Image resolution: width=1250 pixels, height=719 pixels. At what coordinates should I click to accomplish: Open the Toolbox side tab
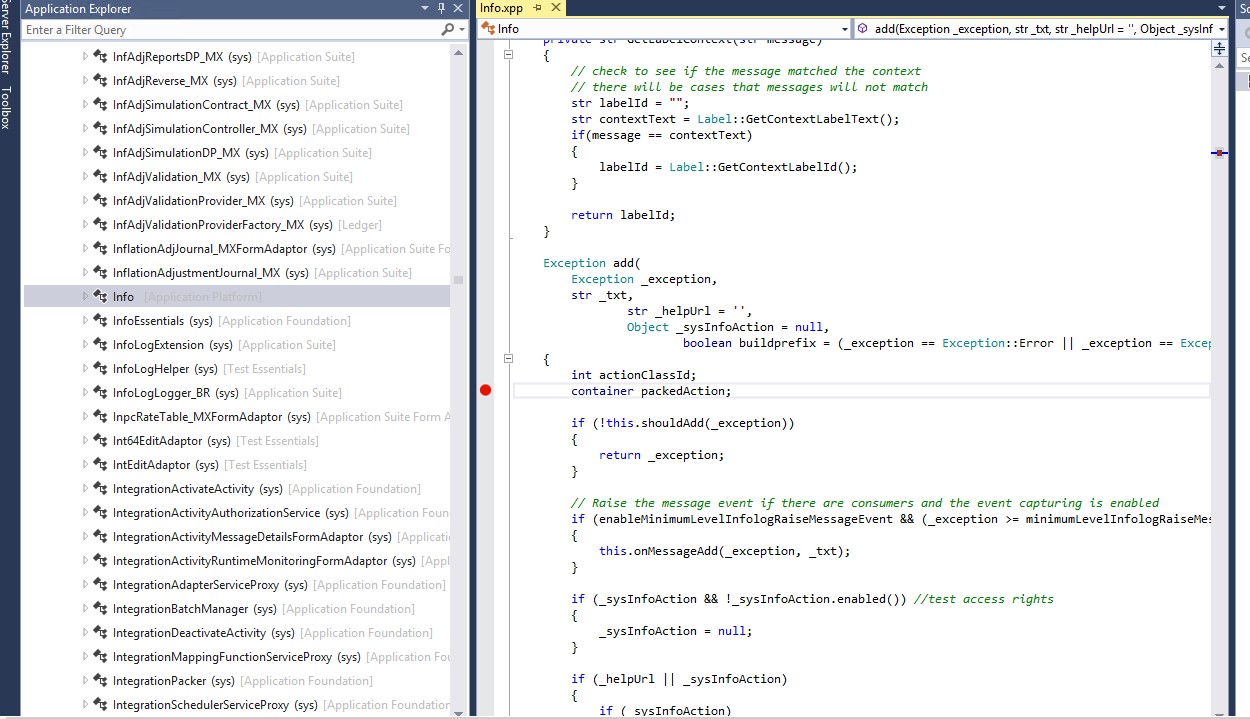point(6,108)
